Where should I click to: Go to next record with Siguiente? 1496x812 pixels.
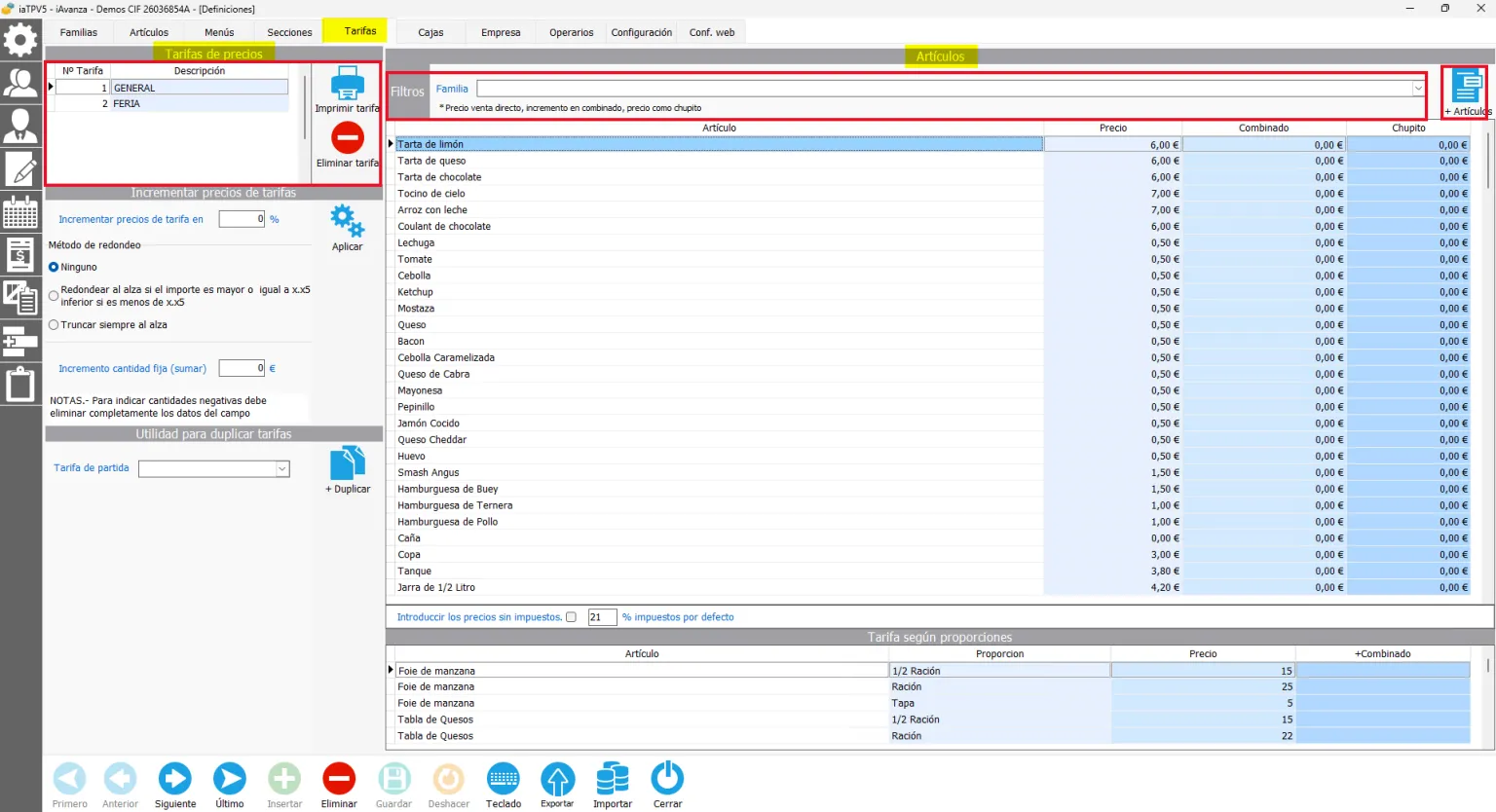175,779
